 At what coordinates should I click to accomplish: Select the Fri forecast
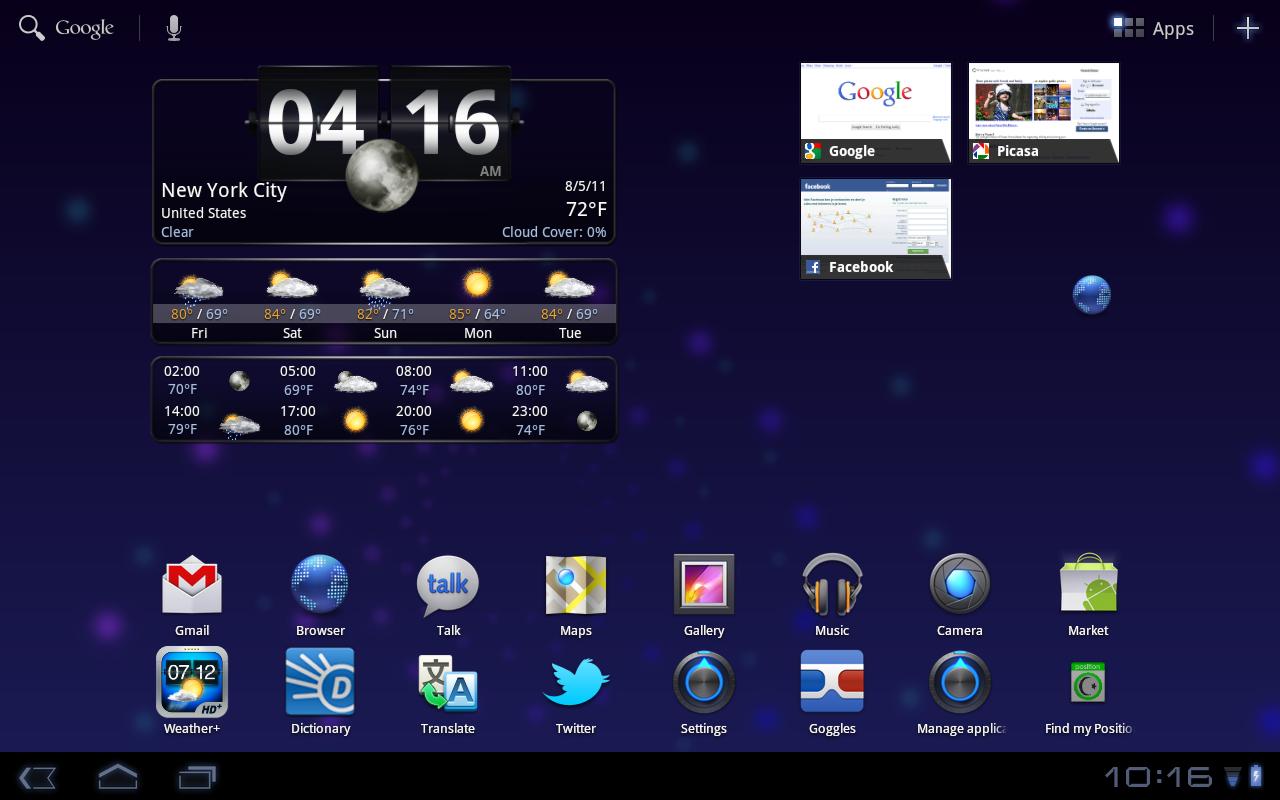coord(199,305)
